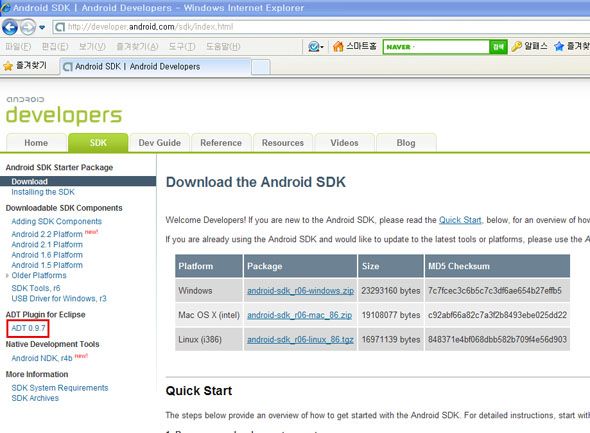Select the Android SDK browser tab
This screenshot has height=433, width=590.
click(155, 67)
